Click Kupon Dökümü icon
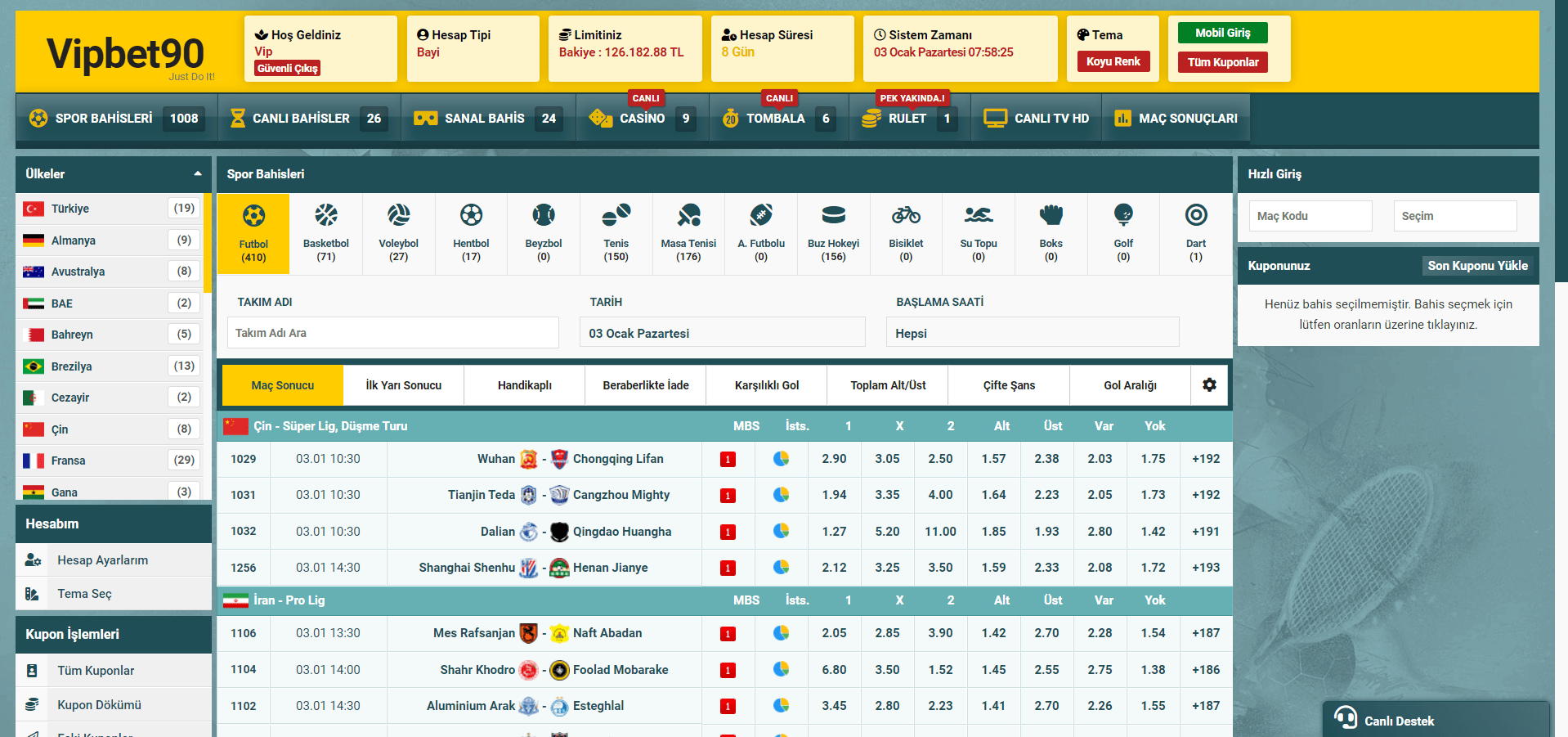 click(32, 704)
